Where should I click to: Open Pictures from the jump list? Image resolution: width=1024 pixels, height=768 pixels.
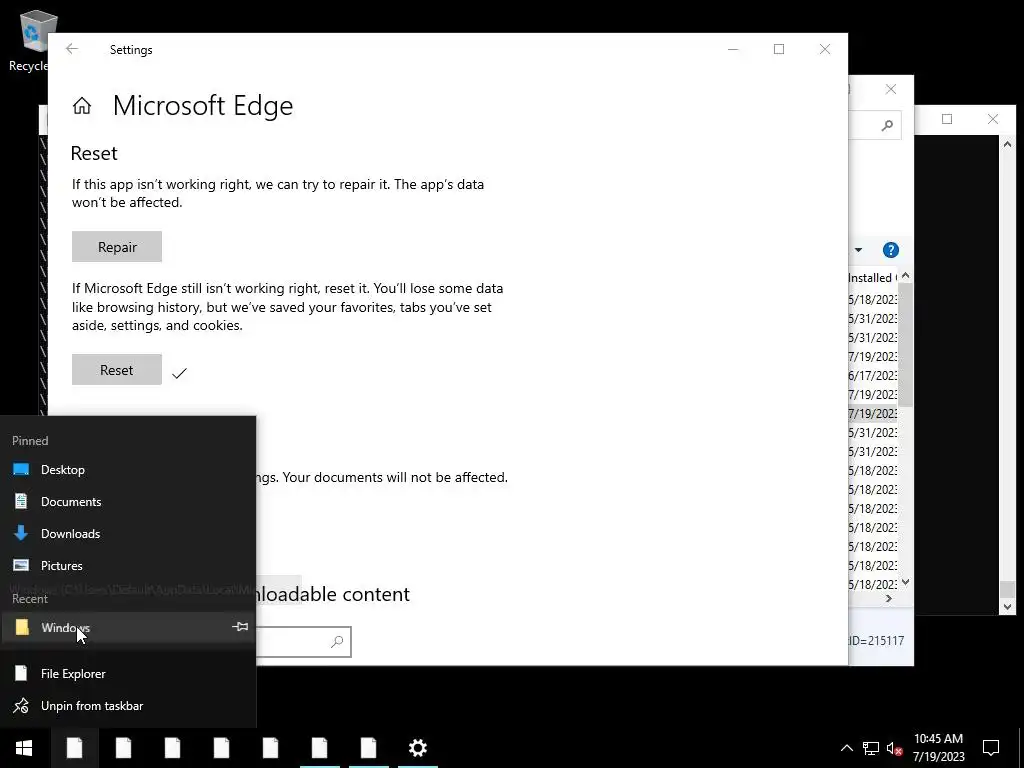(x=128, y=566)
